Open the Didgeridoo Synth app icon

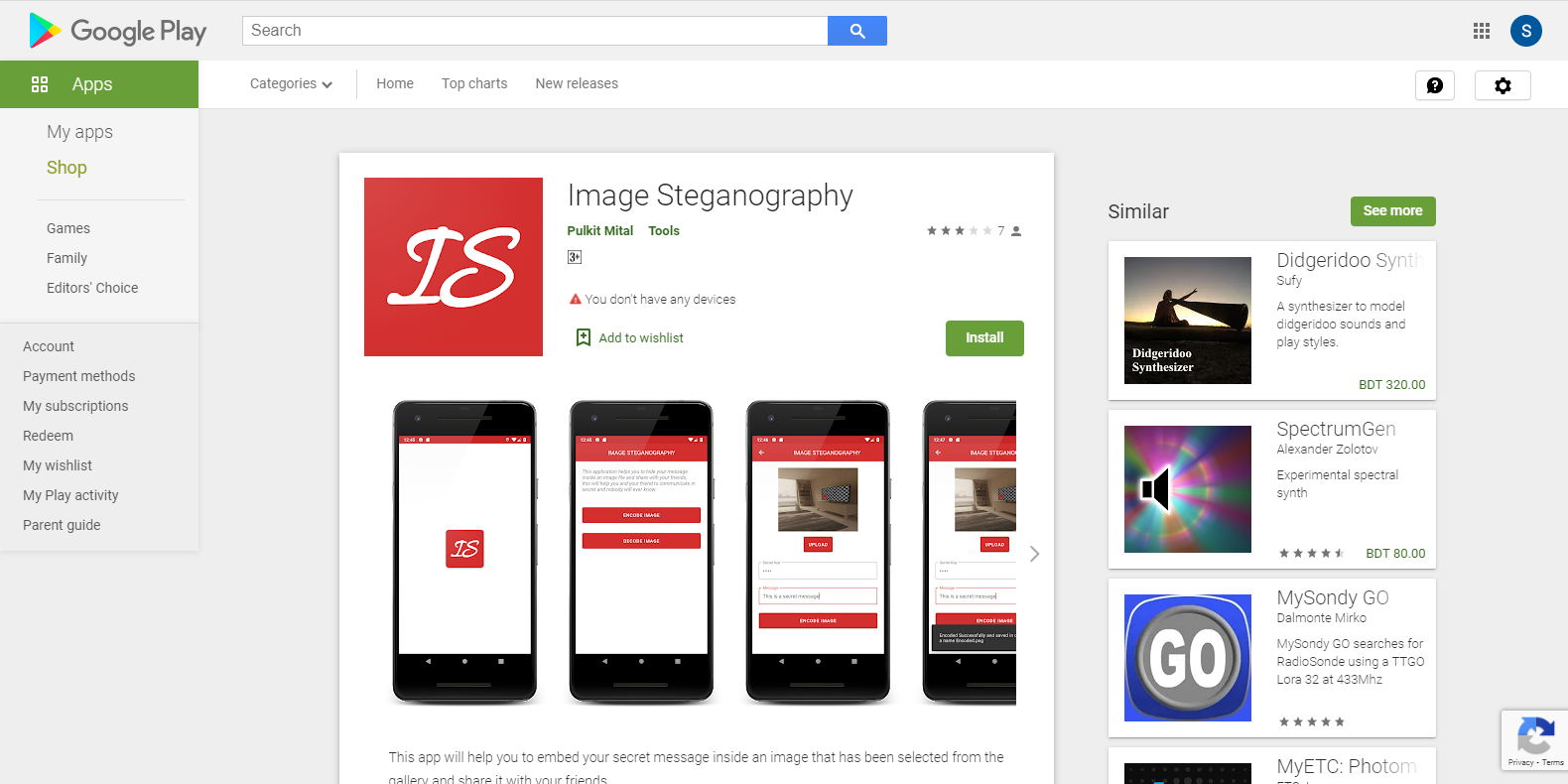[x=1188, y=321]
